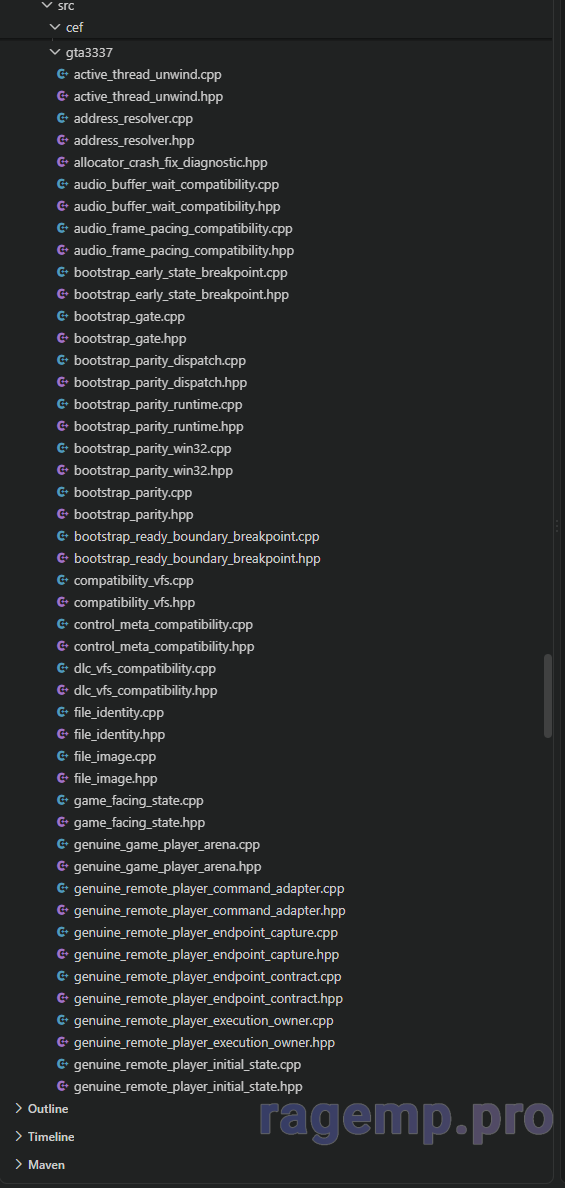
Task: Collapse the cef folder chevron
Action: point(55,27)
